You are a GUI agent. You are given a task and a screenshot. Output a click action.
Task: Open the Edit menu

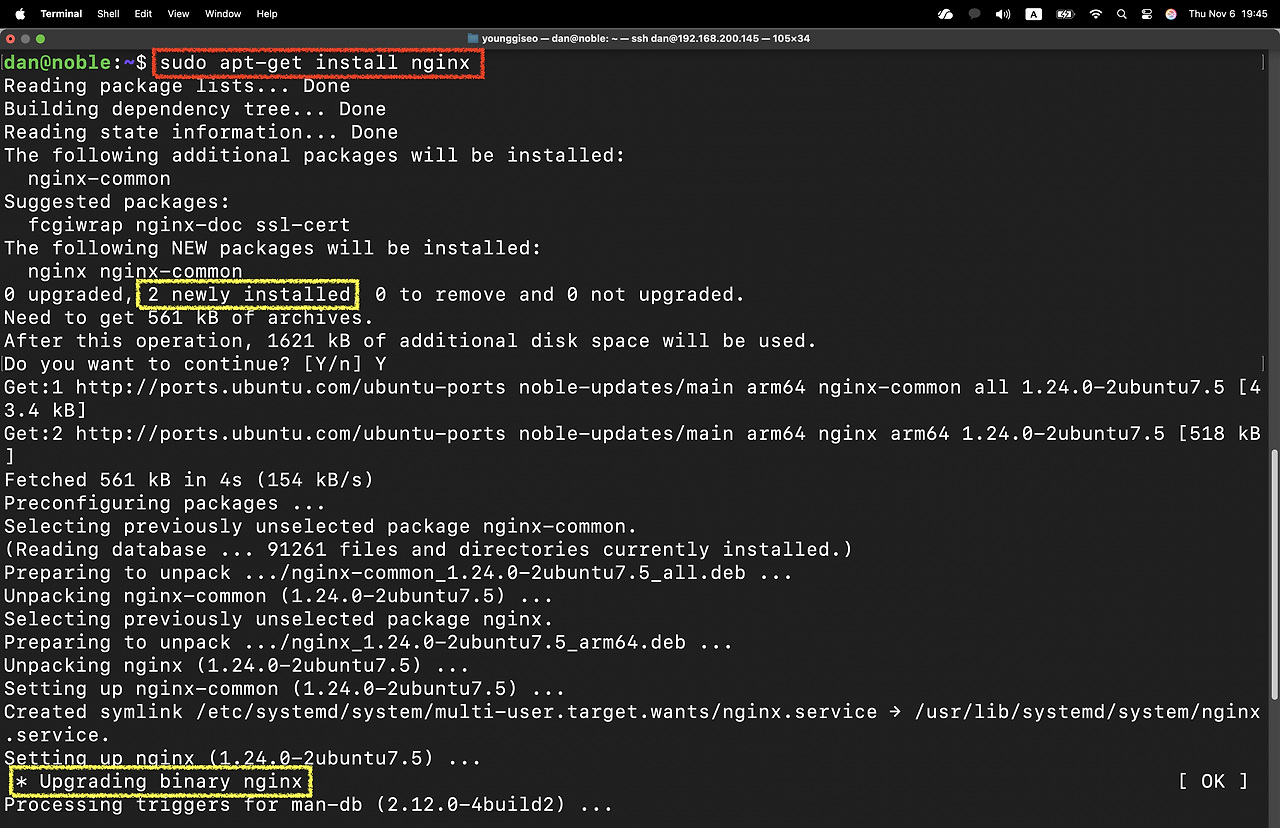pyautogui.click(x=143, y=14)
